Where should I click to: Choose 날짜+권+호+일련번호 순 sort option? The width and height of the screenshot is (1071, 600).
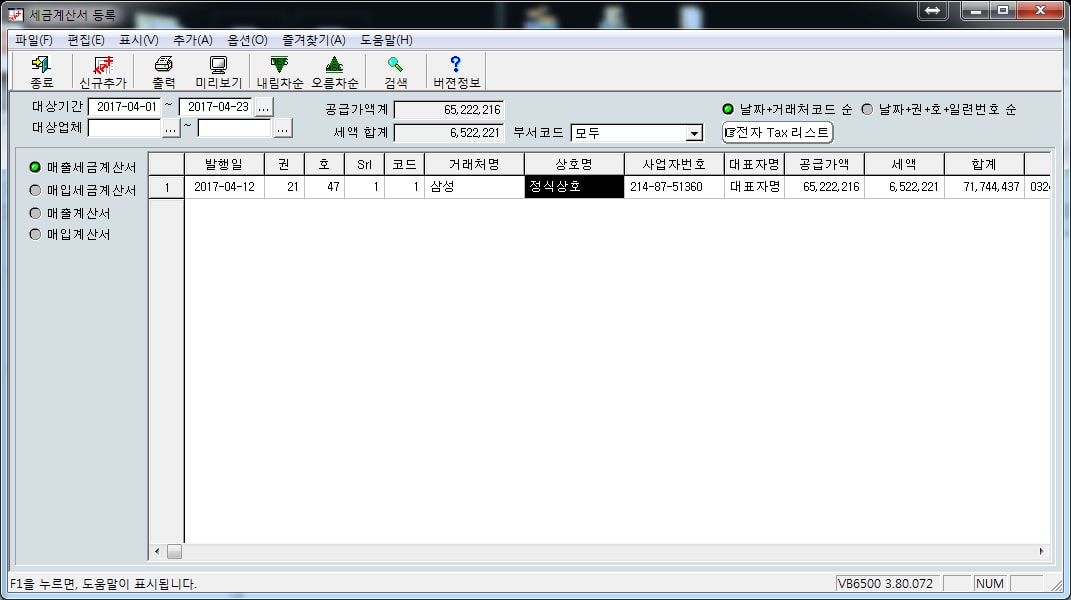pyautogui.click(x=867, y=109)
